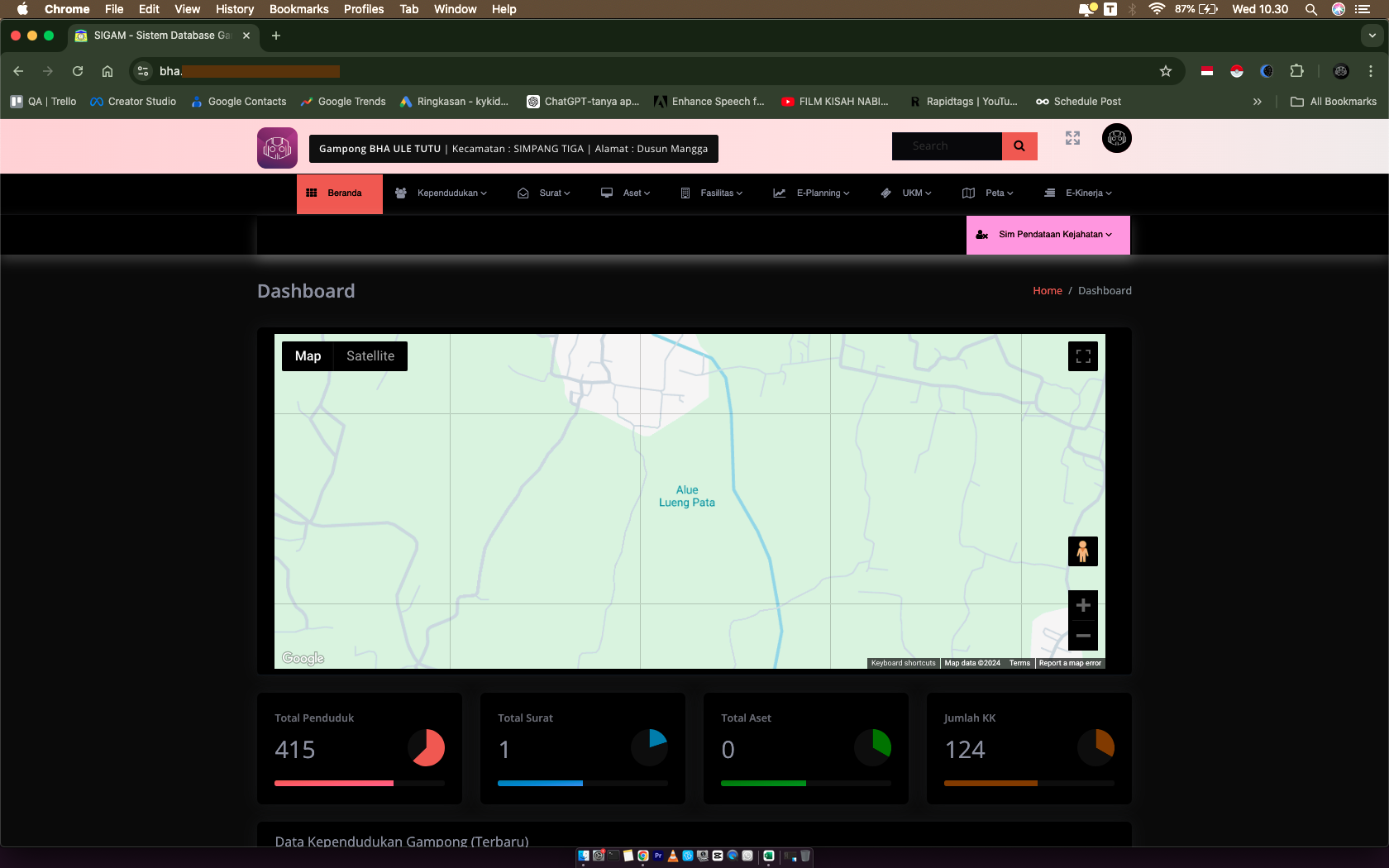Select the Map view type
This screenshot has width=1389, height=868.
[308, 356]
